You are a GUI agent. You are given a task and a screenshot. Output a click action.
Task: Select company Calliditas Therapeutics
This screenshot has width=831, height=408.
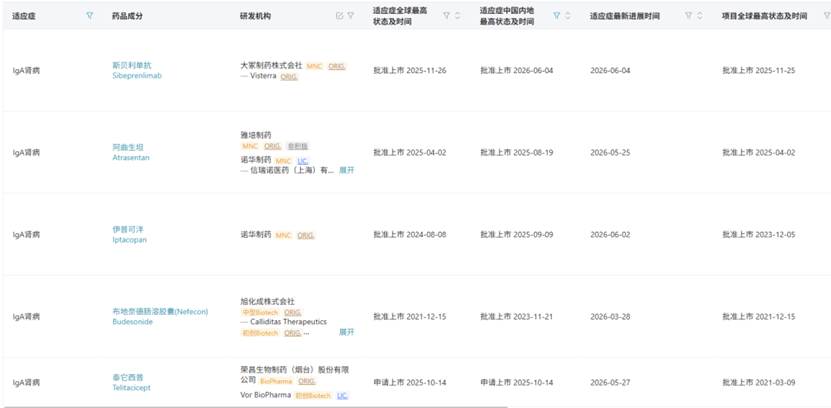[289, 322]
